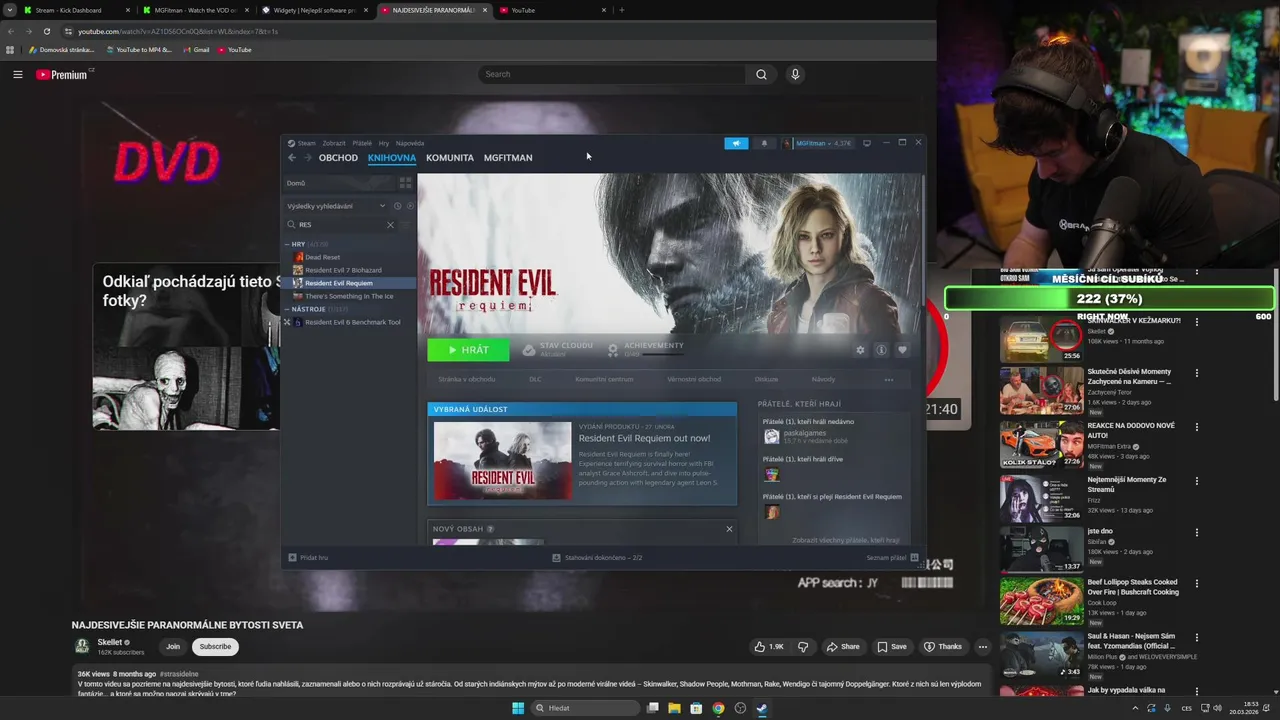Click the Steam Big Picture monitor icon
Image resolution: width=1280 pixels, height=720 pixels.
(x=867, y=143)
